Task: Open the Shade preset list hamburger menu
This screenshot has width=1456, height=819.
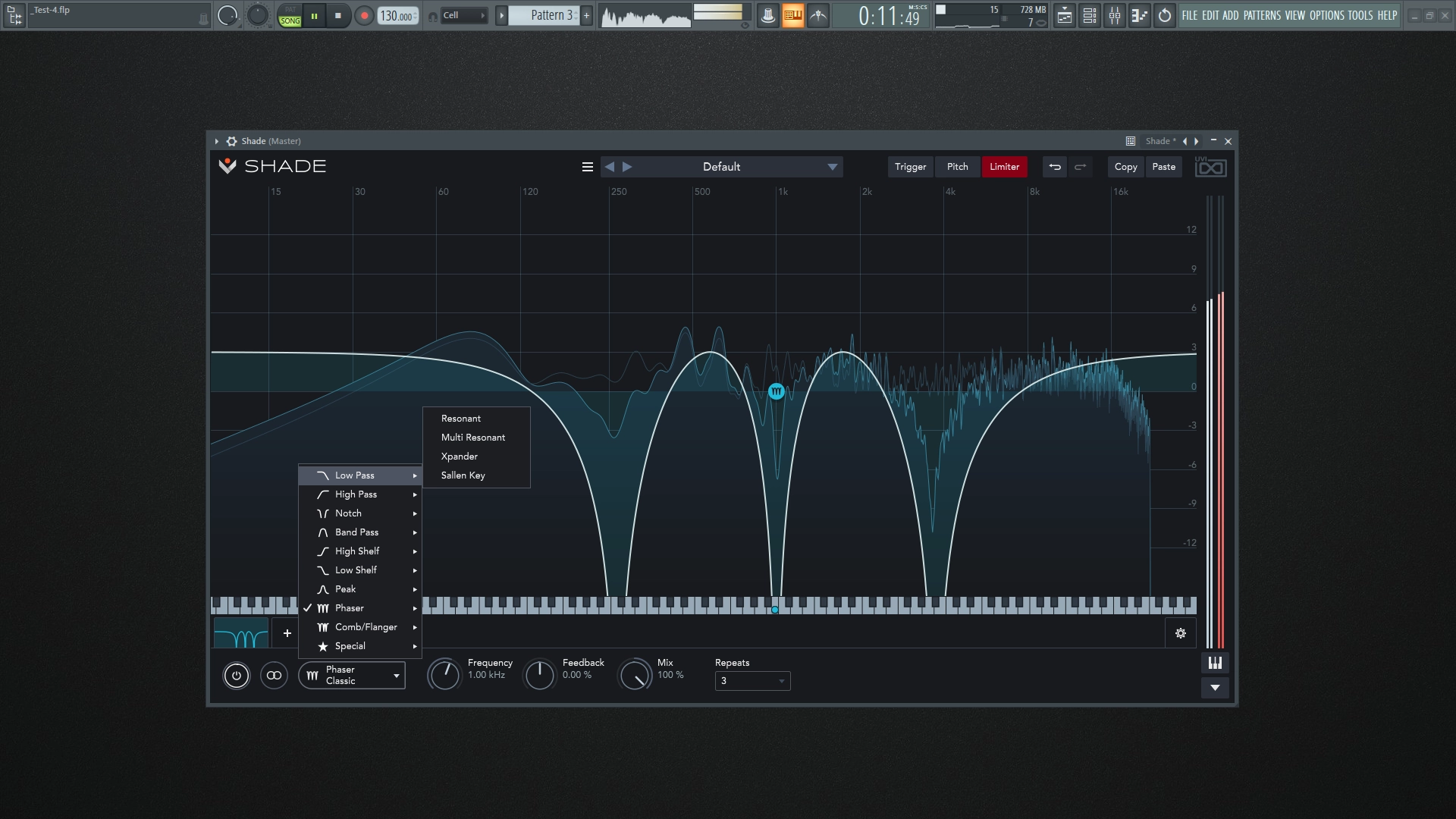Action: coord(587,167)
